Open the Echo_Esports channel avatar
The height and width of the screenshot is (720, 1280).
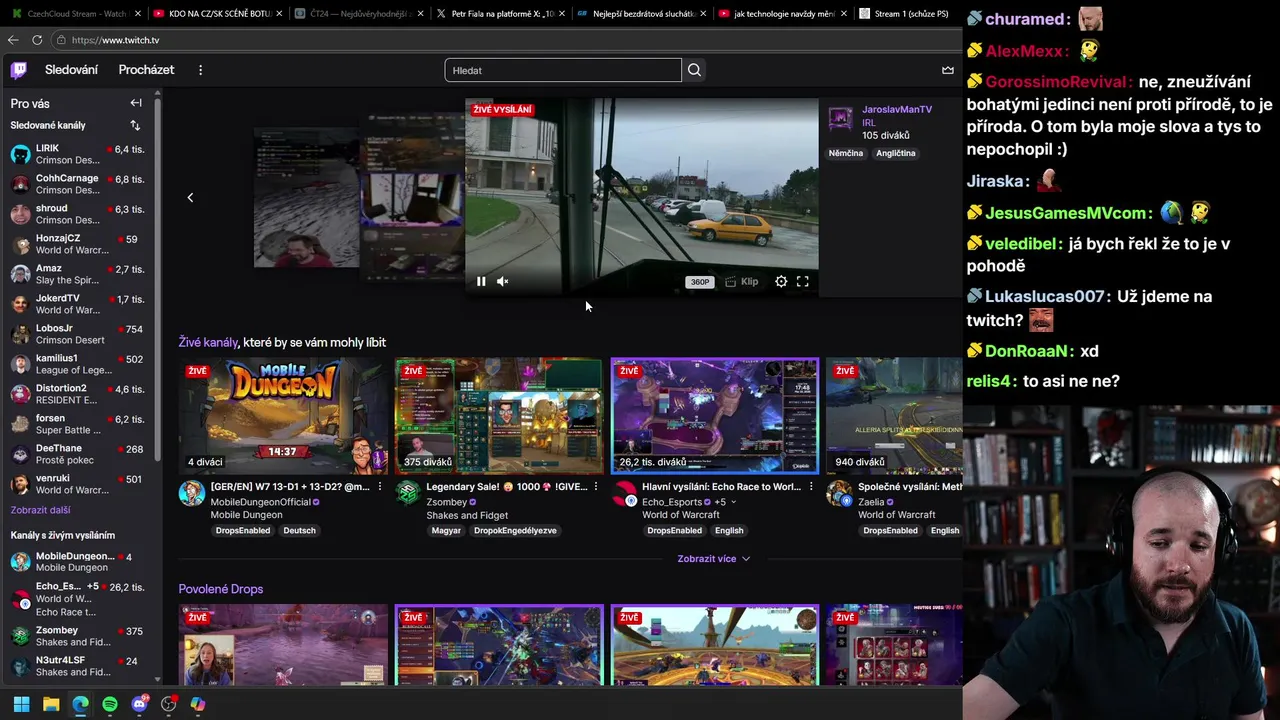click(624, 494)
